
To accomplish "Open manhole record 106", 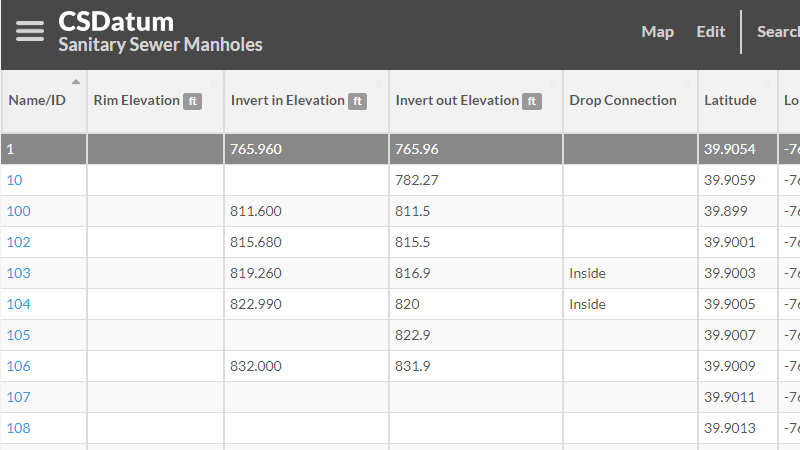I will point(18,367).
